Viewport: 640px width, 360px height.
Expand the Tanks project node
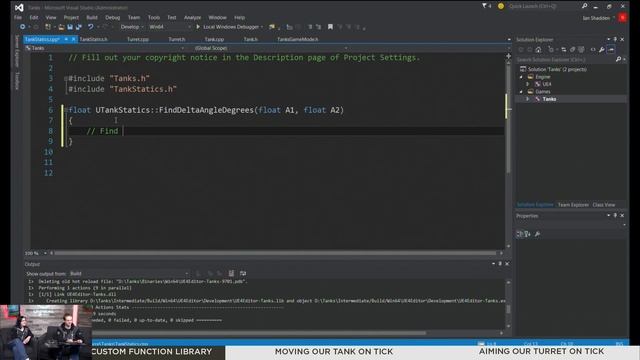[528, 99]
